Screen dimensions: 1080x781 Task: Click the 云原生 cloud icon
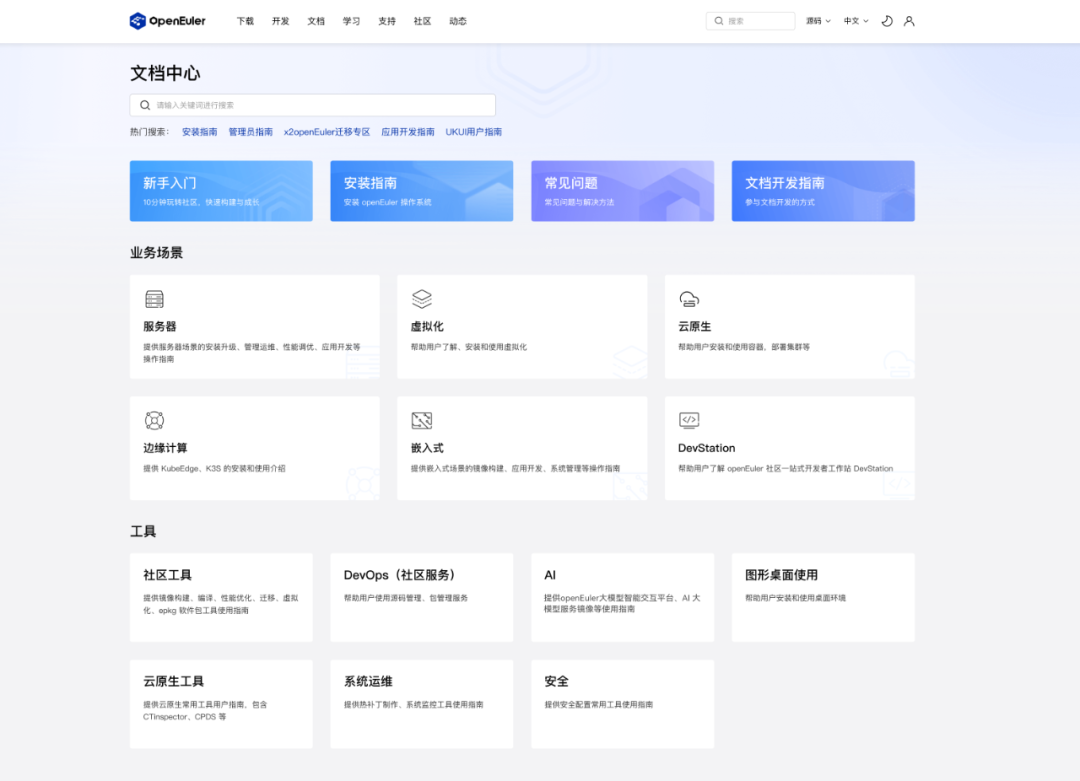click(x=689, y=299)
